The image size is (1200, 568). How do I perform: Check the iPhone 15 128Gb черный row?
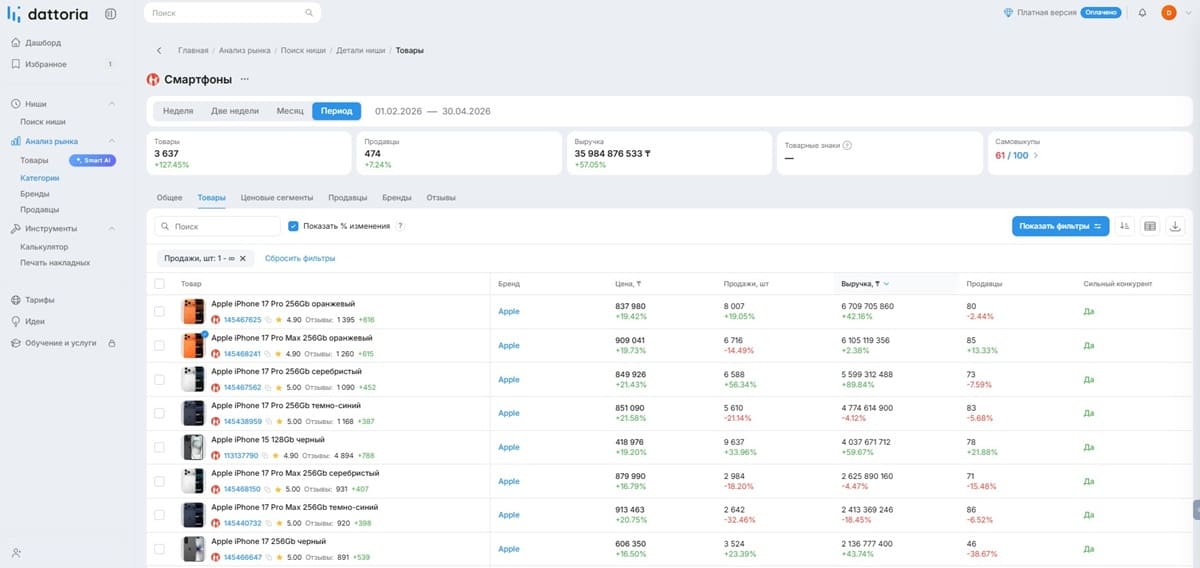160,447
